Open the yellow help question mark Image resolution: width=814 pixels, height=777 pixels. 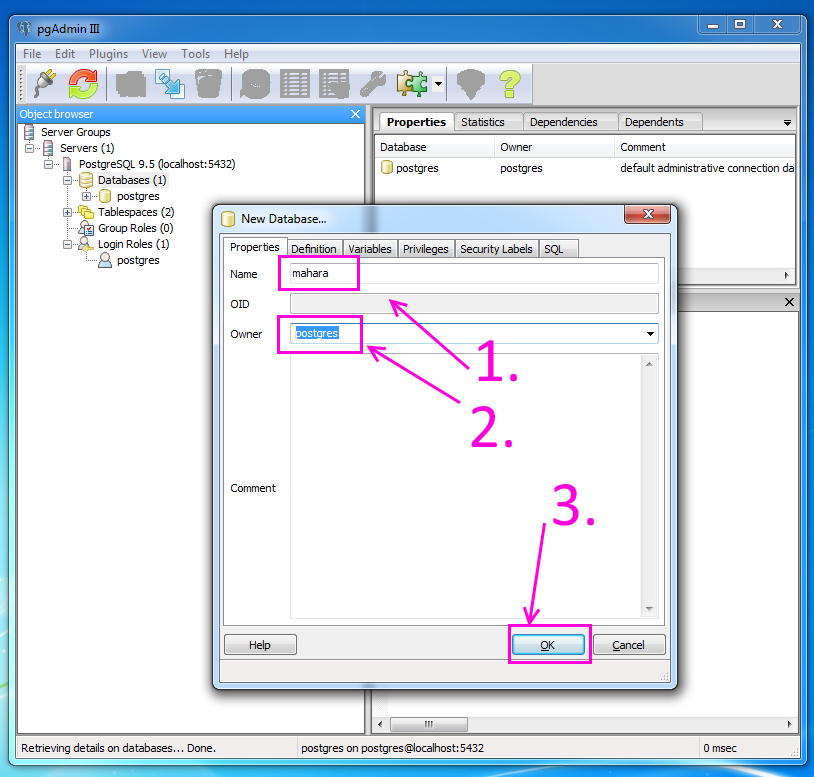click(510, 83)
